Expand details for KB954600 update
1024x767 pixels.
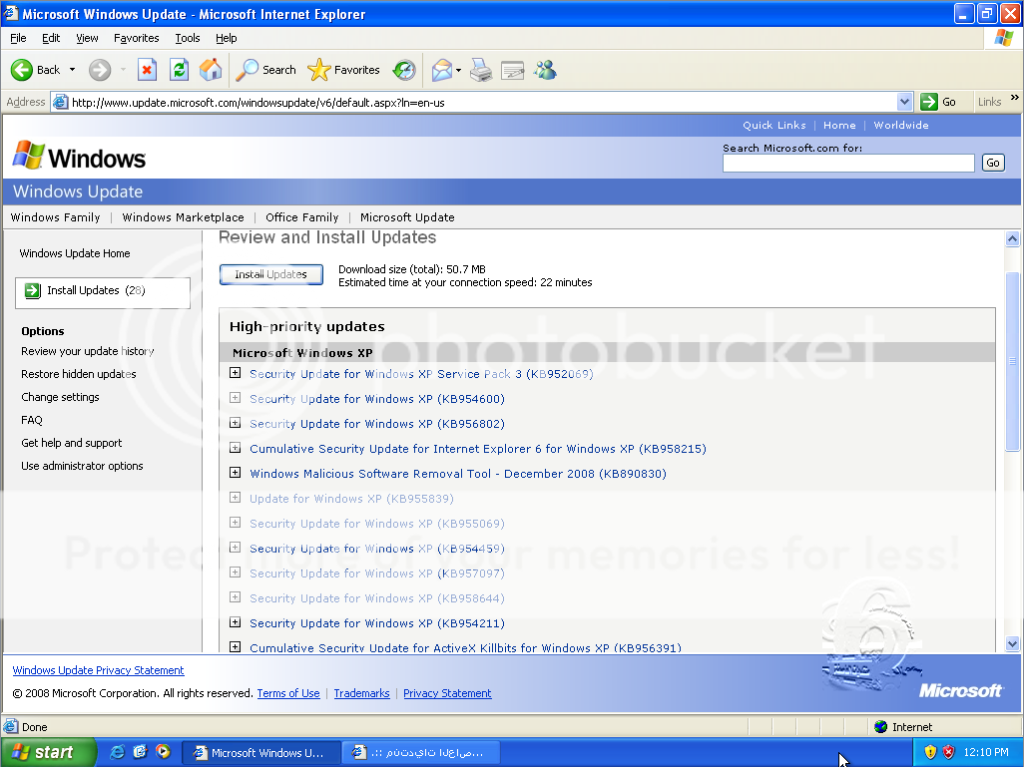(x=235, y=398)
